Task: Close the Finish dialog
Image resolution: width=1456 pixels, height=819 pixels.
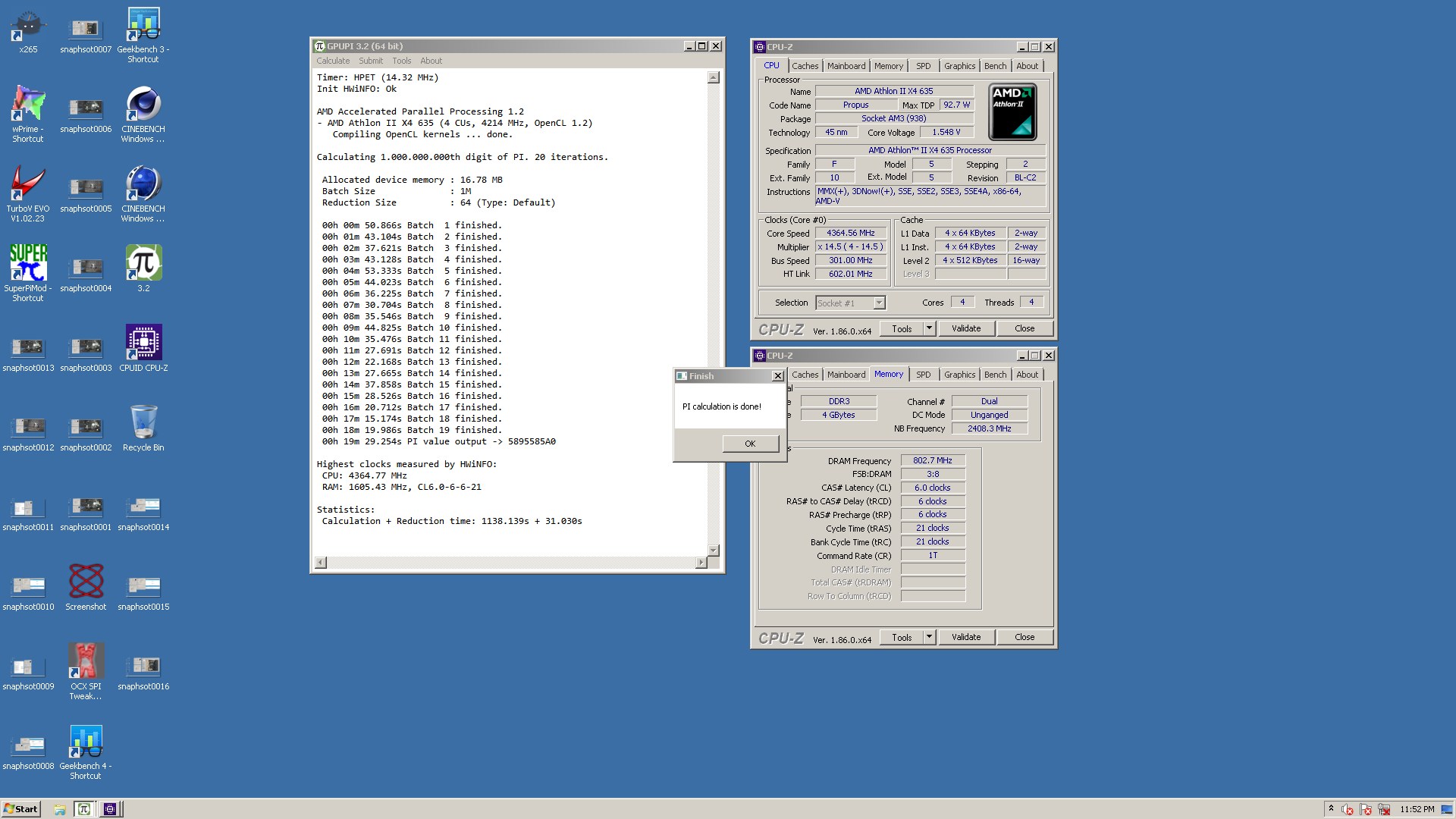Action: pos(777,376)
